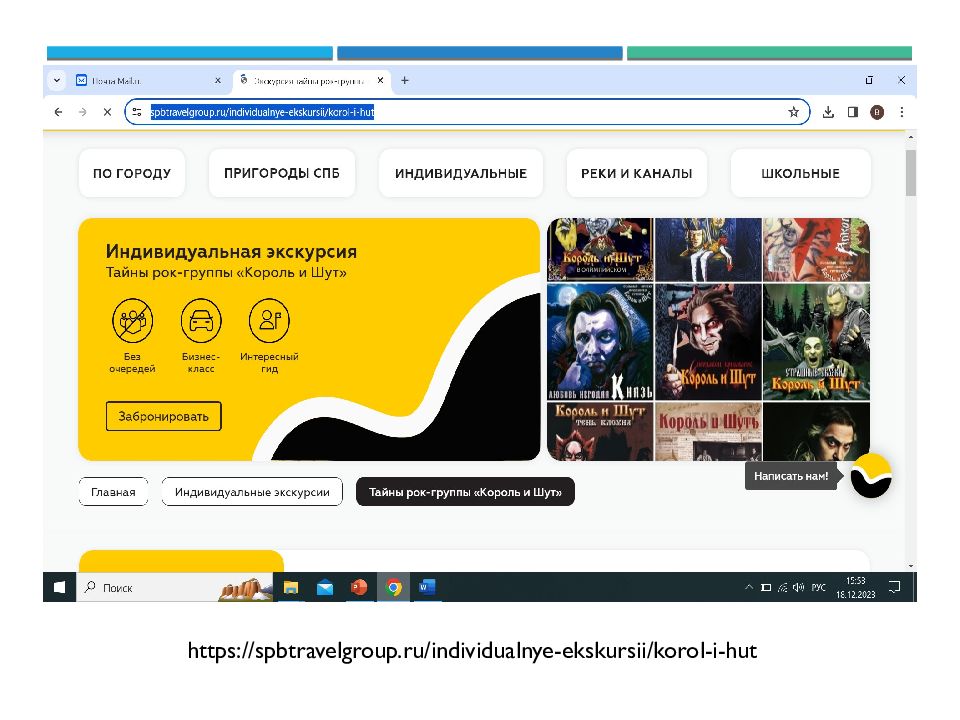The width and height of the screenshot is (960, 720).
Task: Click the yellow chat widget icon
Action: click(x=871, y=476)
